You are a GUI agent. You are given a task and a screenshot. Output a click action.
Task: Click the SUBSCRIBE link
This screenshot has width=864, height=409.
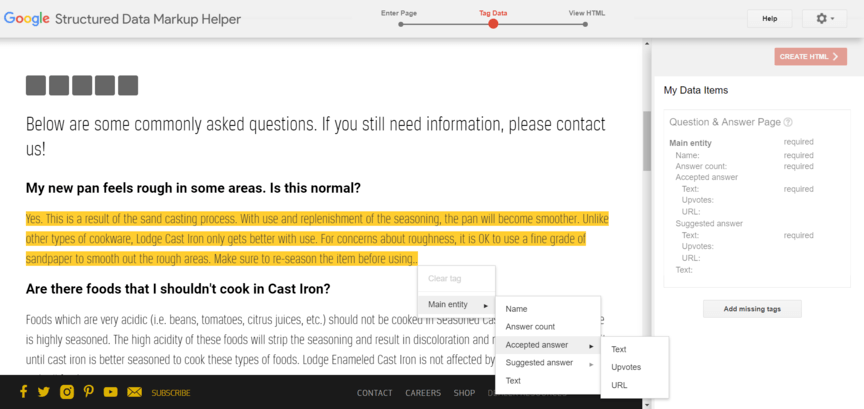[171, 393]
